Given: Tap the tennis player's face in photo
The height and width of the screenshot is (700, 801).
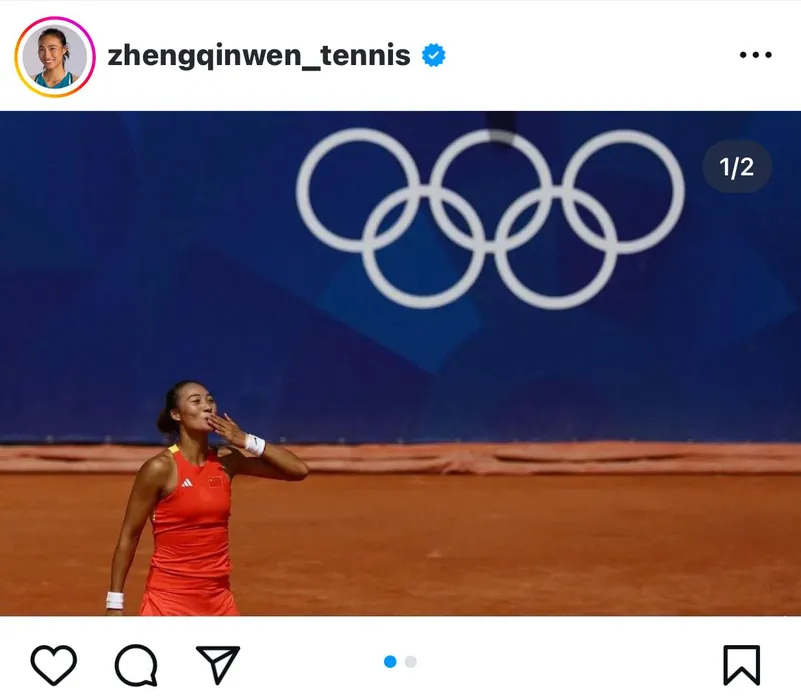Looking at the screenshot, I should pyautogui.click(x=197, y=407).
